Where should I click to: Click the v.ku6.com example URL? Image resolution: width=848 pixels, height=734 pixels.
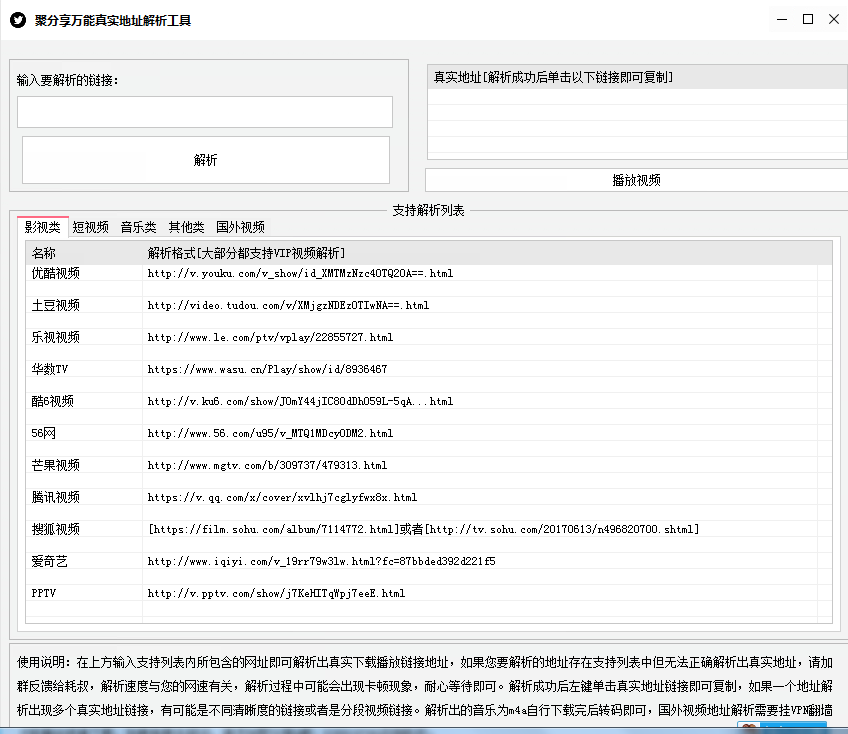tap(300, 401)
